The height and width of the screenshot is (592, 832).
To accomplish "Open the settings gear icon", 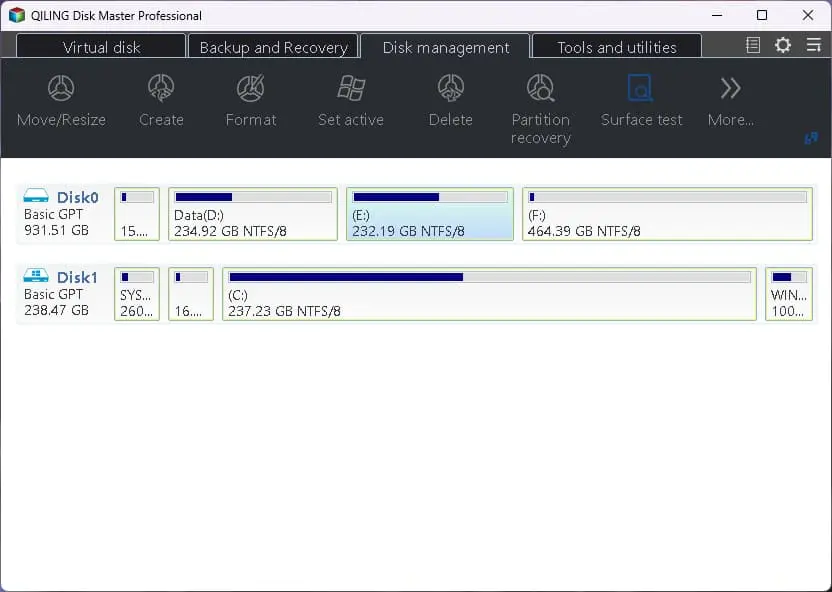I will click(x=783, y=45).
